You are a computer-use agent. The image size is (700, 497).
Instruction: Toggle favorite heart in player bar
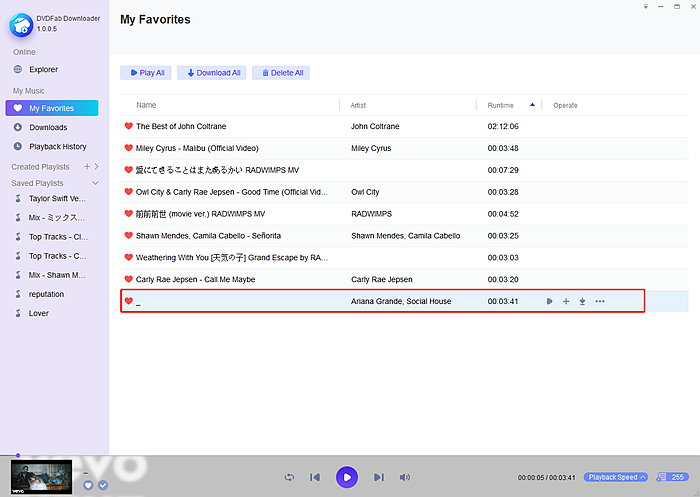(88, 485)
